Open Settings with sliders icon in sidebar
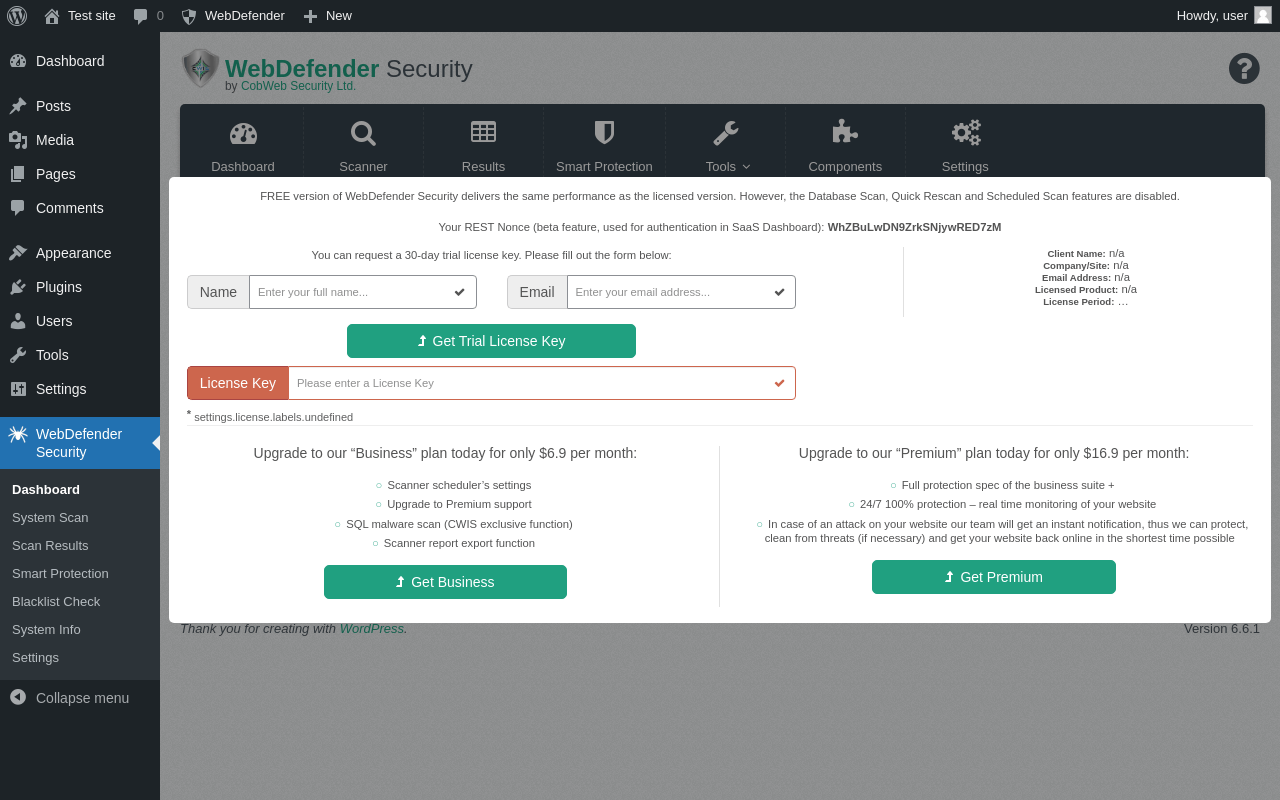 click(x=80, y=389)
